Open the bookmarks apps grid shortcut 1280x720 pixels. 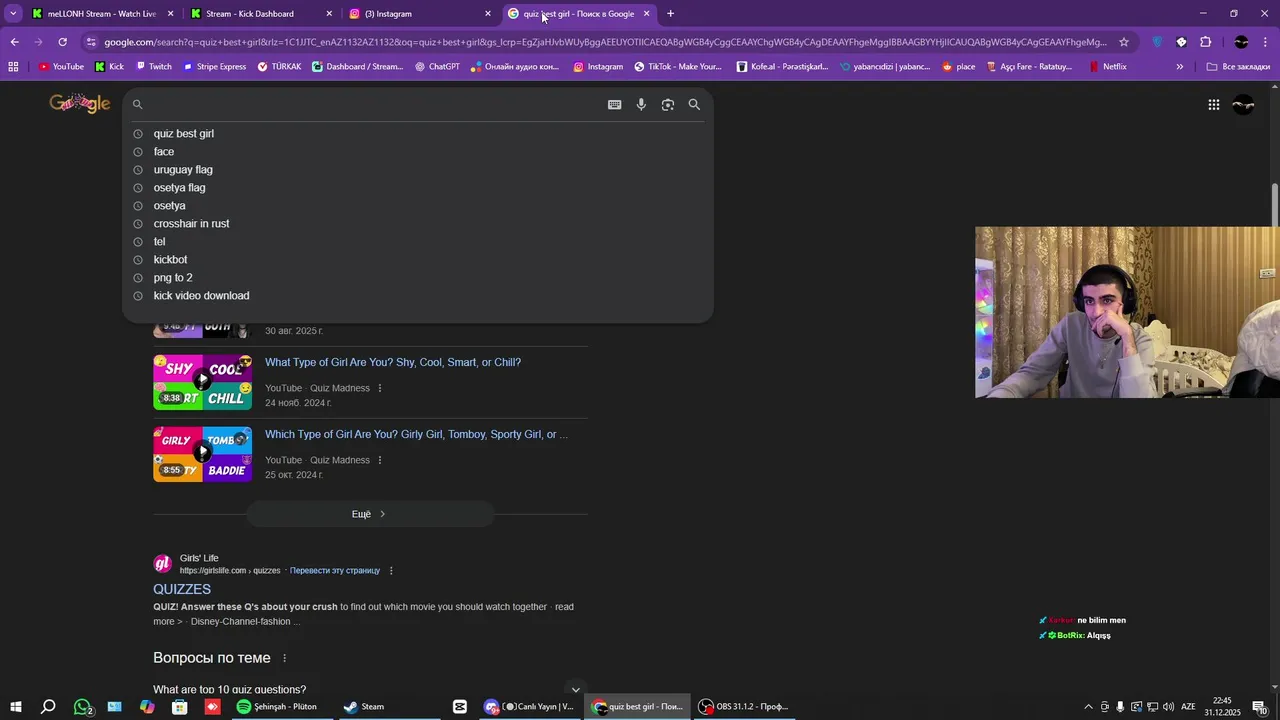tap(13, 67)
